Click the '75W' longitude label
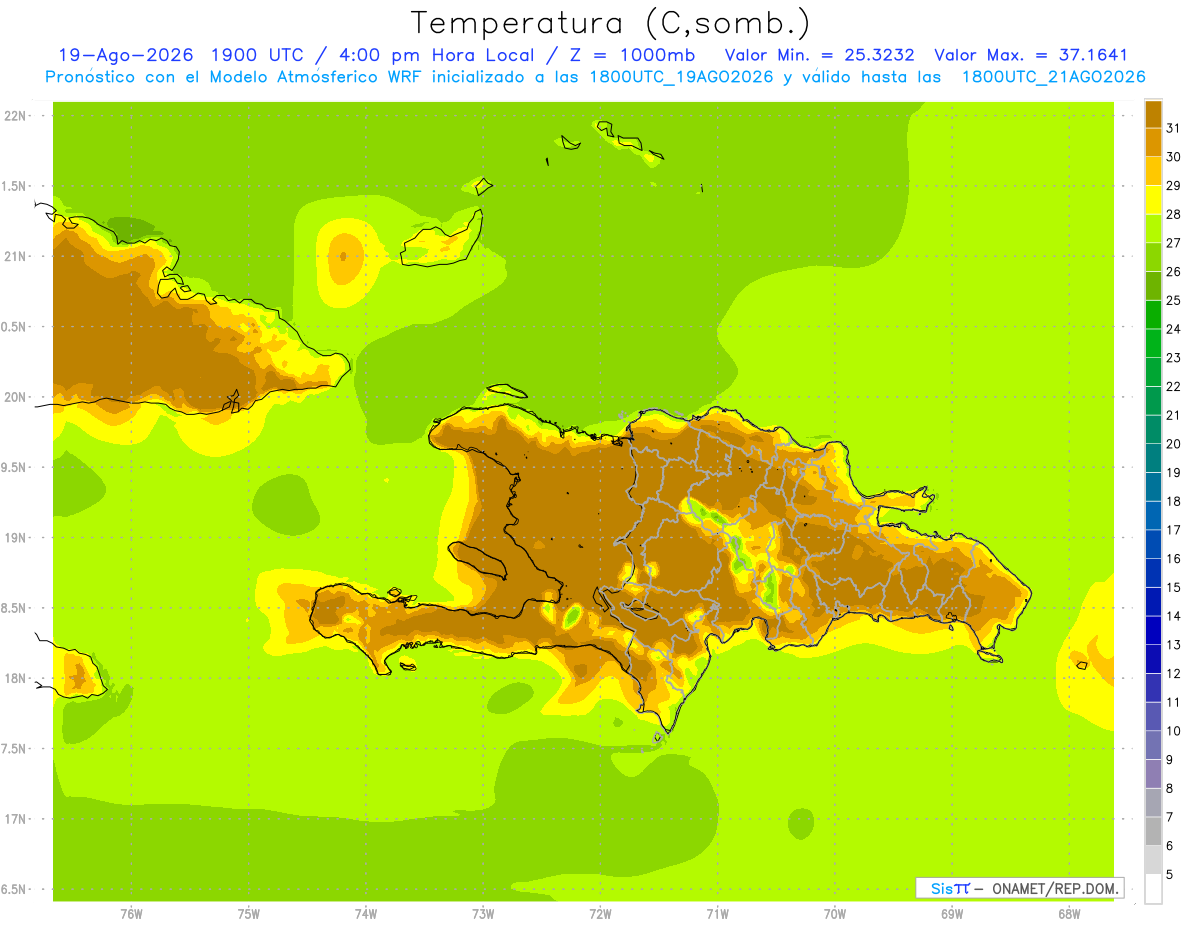Image resolution: width=1200 pixels, height=927 pixels. [x=249, y=914]
